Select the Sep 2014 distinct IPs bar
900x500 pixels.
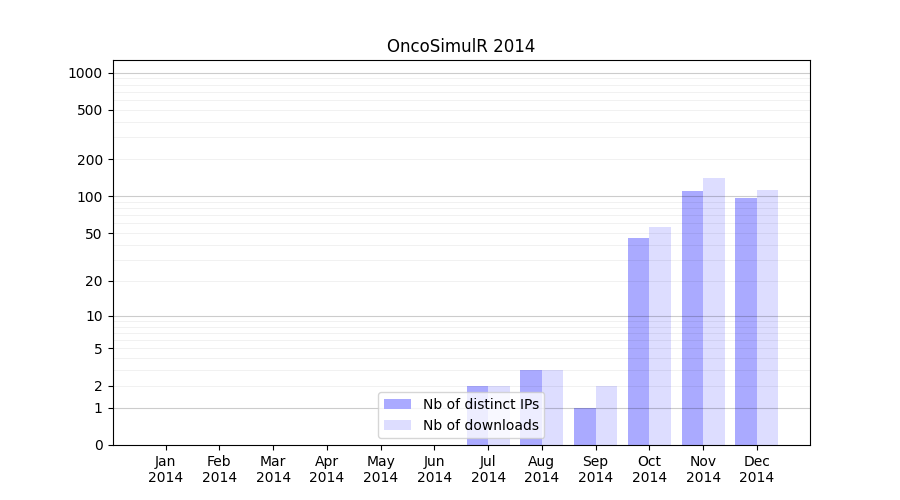coord(585,426)
